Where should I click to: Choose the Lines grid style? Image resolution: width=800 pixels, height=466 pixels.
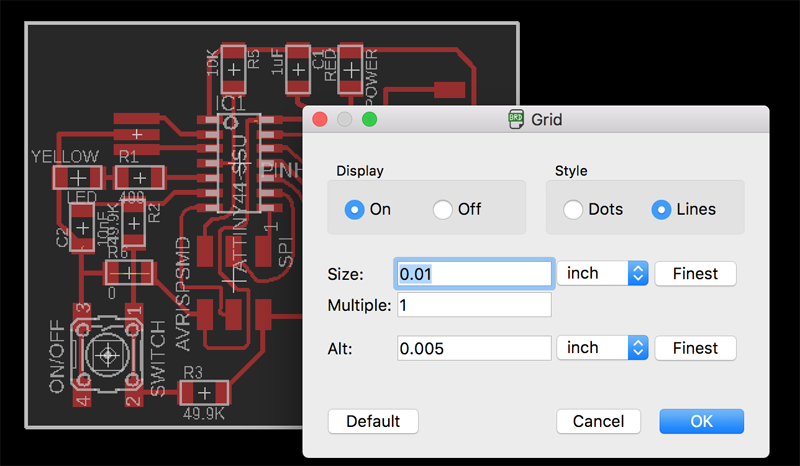(x=661, y=209)
